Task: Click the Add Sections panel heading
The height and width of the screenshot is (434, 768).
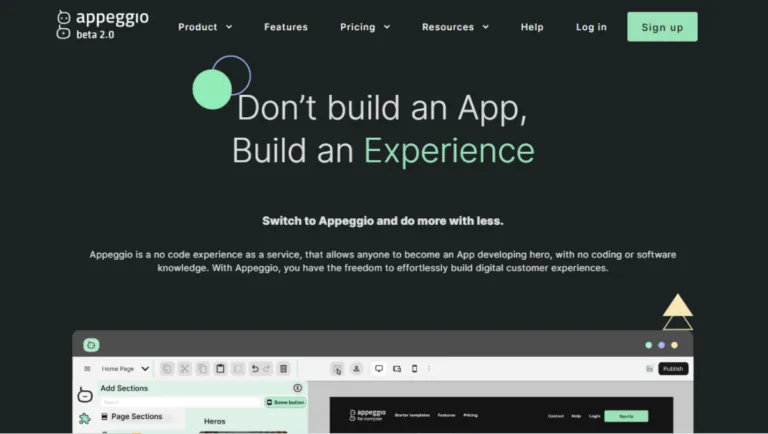Action: pos(124,388)
